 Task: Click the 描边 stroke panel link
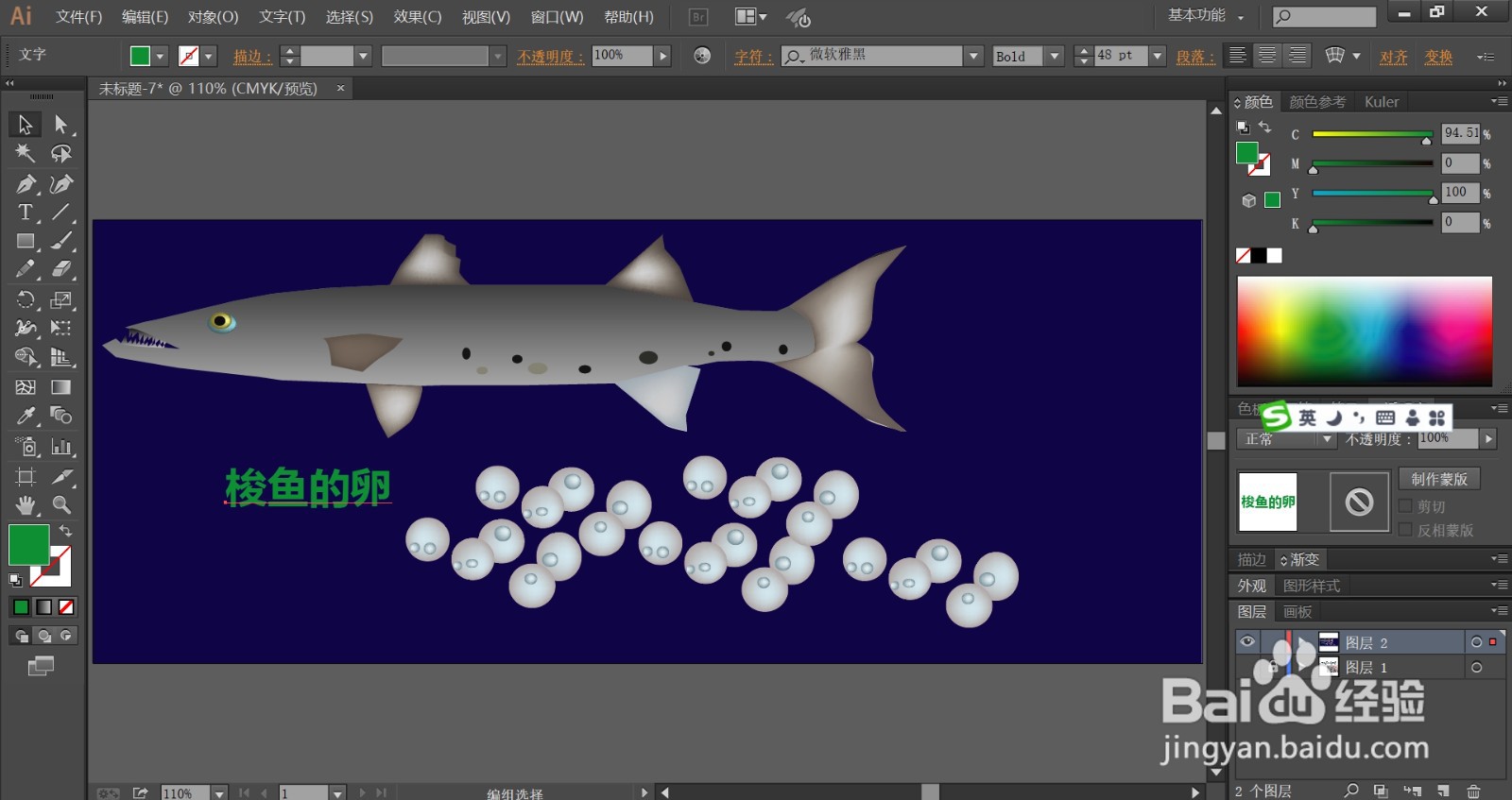point(252,57)
